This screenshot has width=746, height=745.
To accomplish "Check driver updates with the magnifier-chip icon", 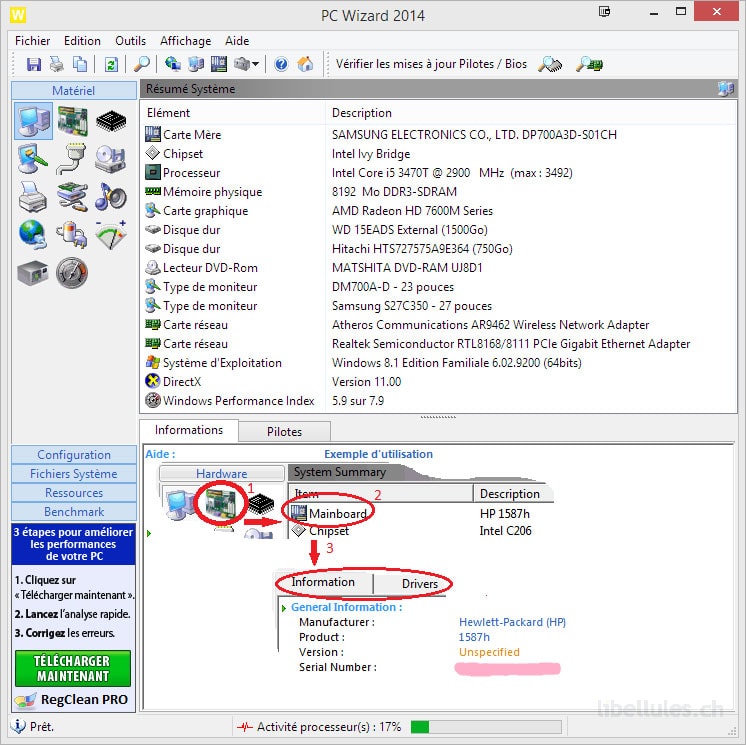I will (550, 64).
